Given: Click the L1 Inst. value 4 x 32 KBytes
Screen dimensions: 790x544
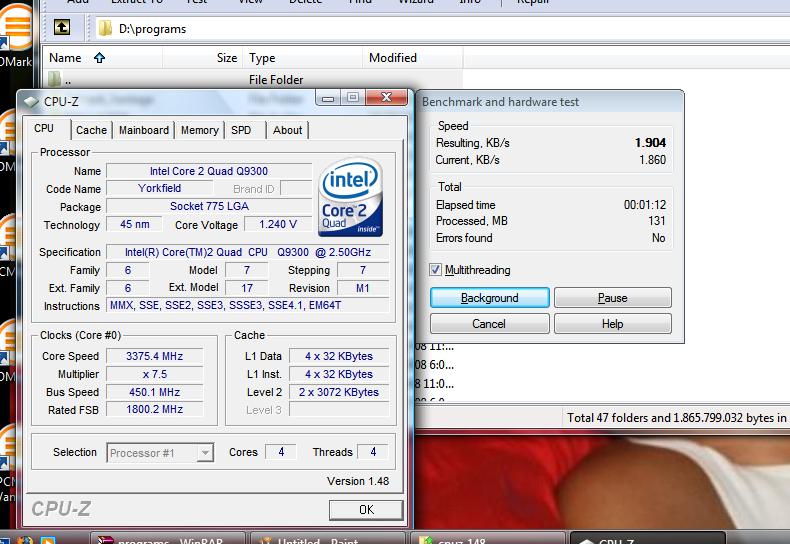Looking at the screenshot, I should (339, 374).
